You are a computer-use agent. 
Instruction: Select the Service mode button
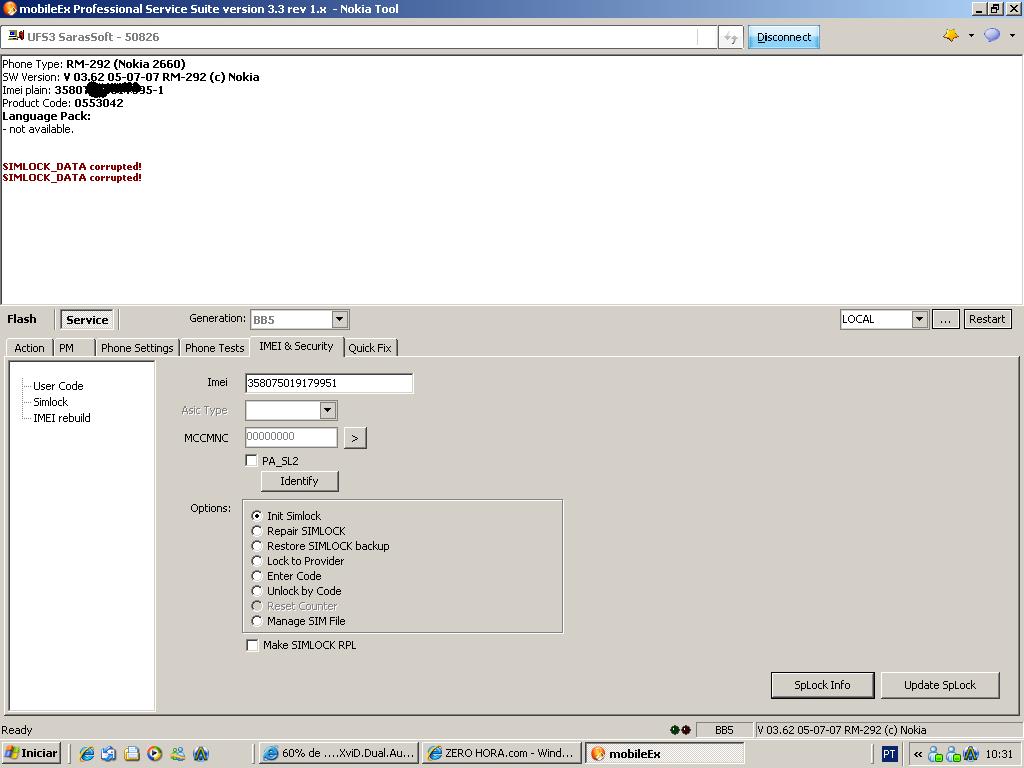point(87,320)
